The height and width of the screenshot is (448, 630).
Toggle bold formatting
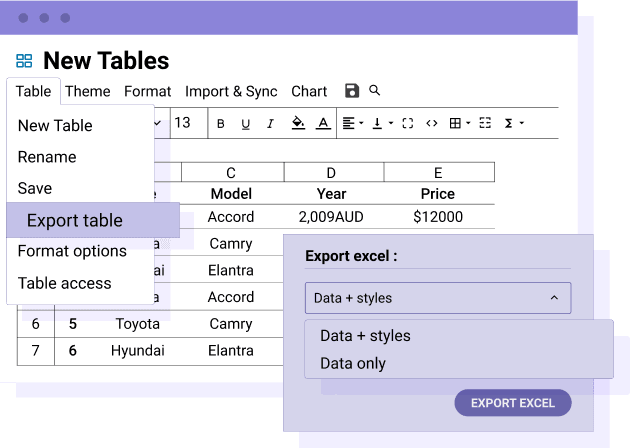[x=221, y=124]
